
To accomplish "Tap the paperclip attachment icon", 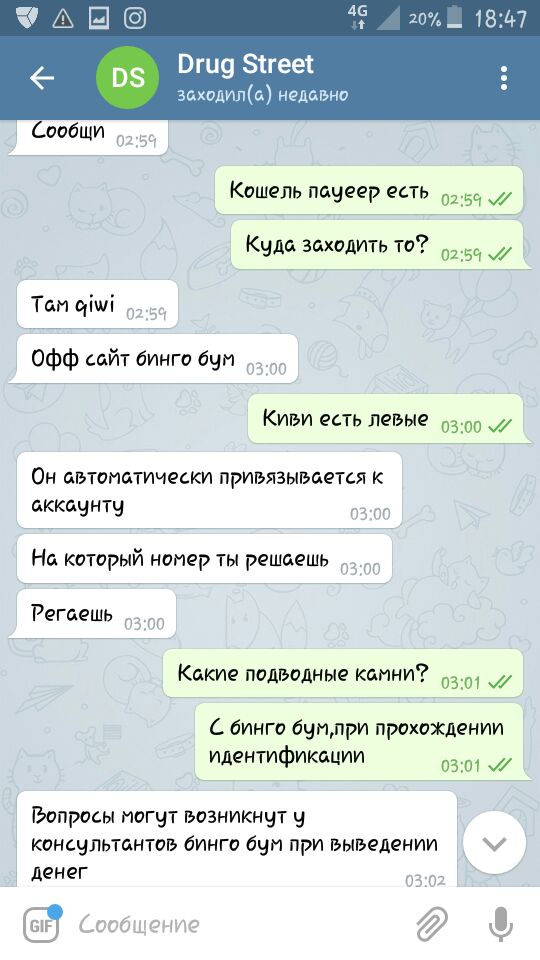I will pyautogui.click(x=432, y=924).
